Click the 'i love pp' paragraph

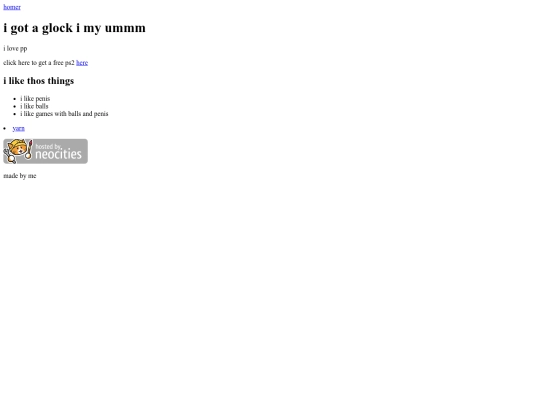[15, 49]
